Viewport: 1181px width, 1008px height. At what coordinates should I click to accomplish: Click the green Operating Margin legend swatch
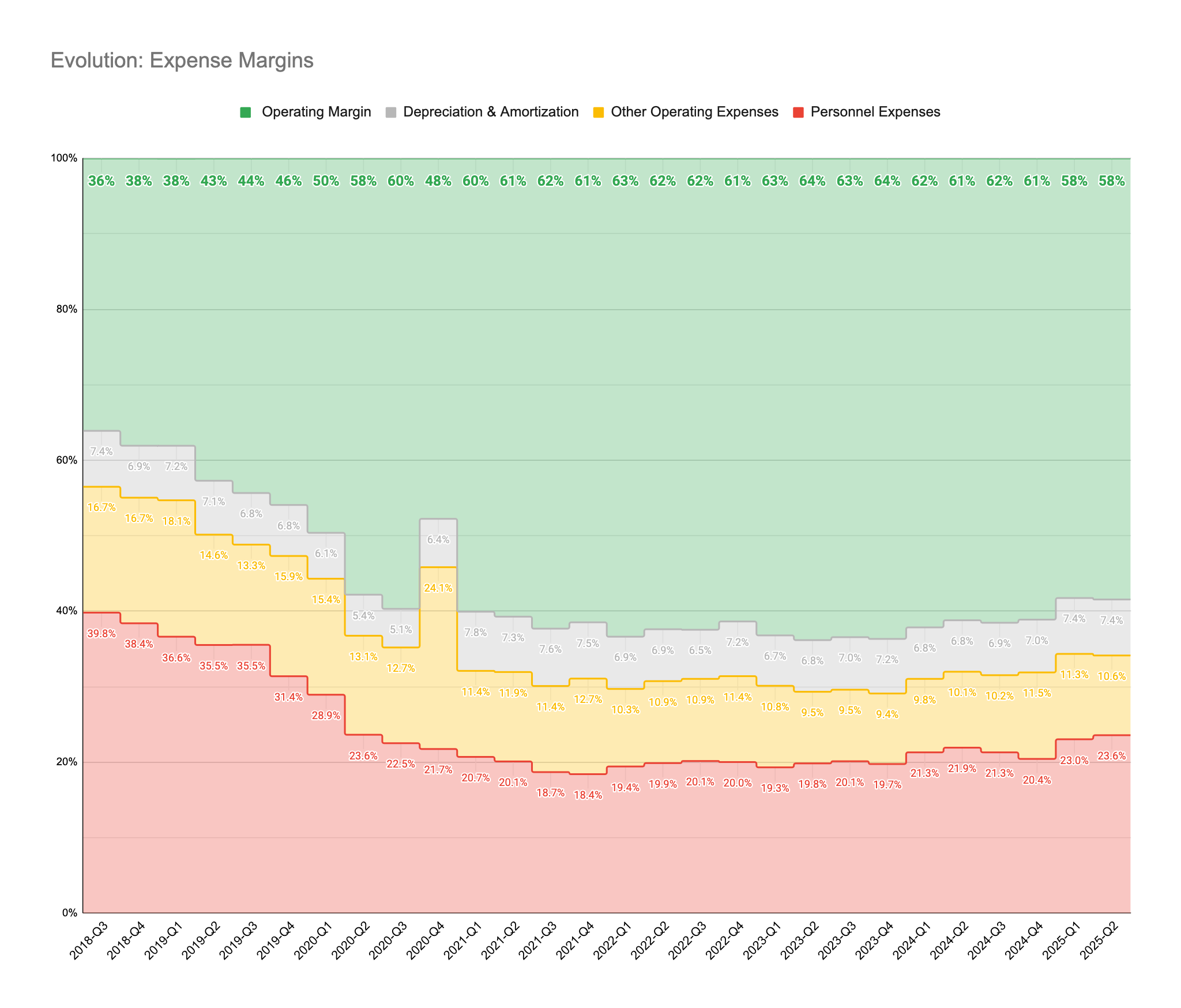(x=246, y=112)
